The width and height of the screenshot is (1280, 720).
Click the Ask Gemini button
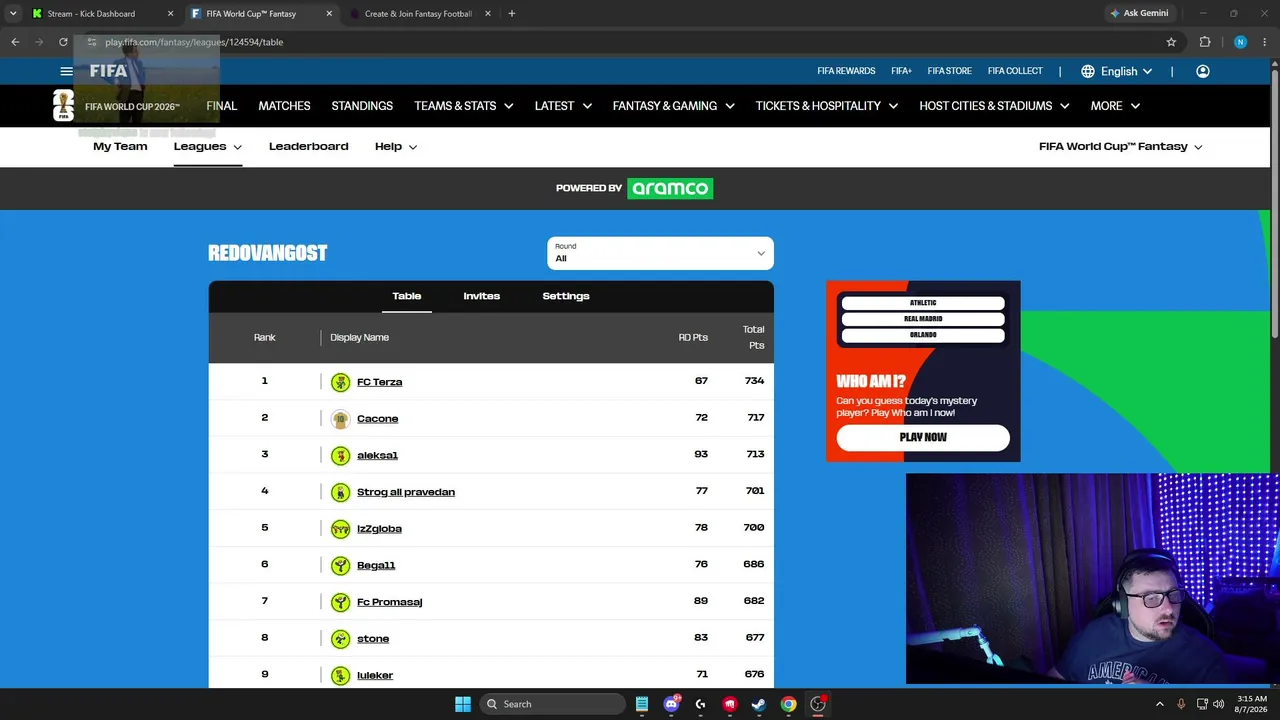coord(1139,14)
